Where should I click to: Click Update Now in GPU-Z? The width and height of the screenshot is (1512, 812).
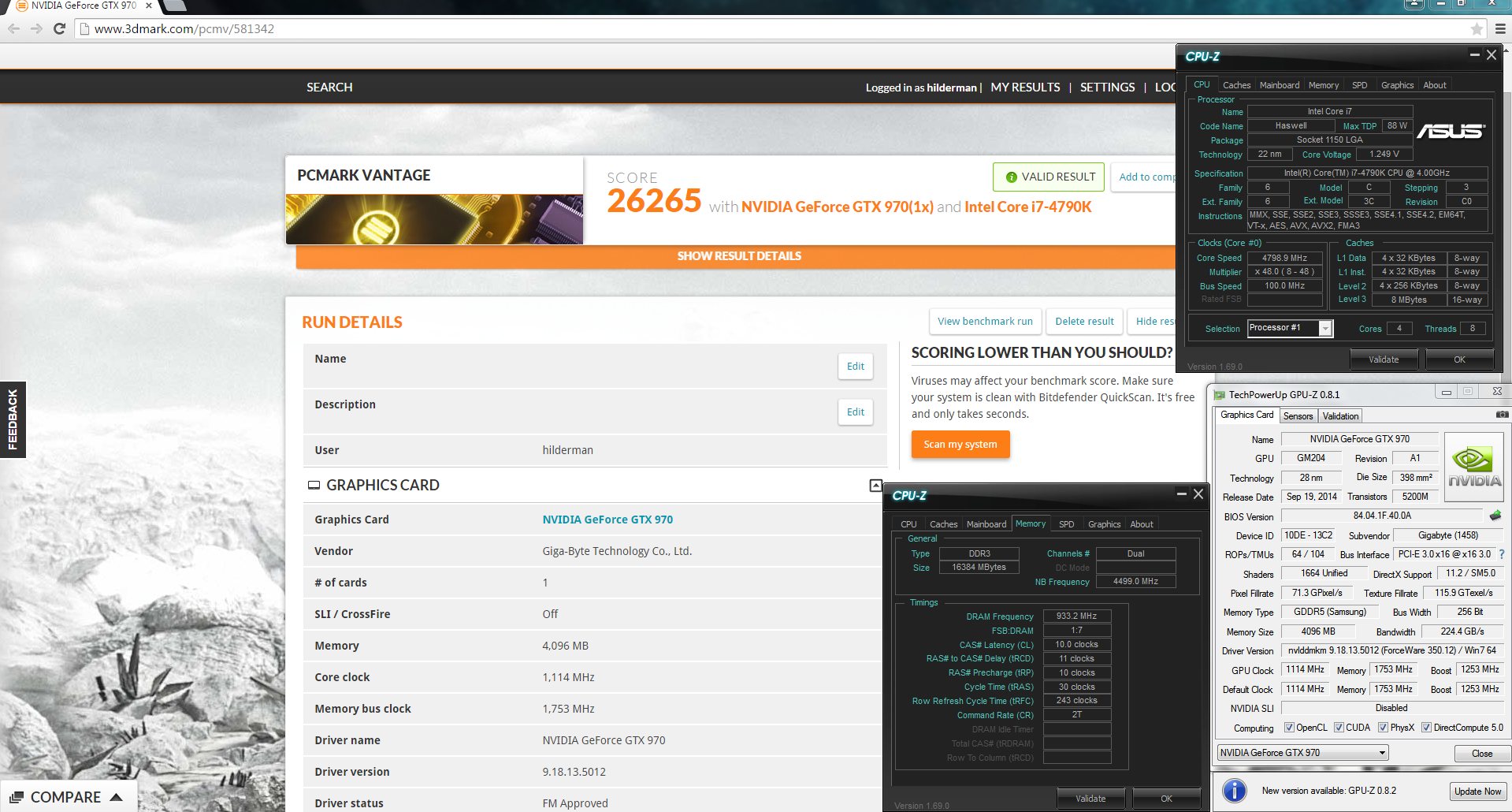tap(1477, 792)
